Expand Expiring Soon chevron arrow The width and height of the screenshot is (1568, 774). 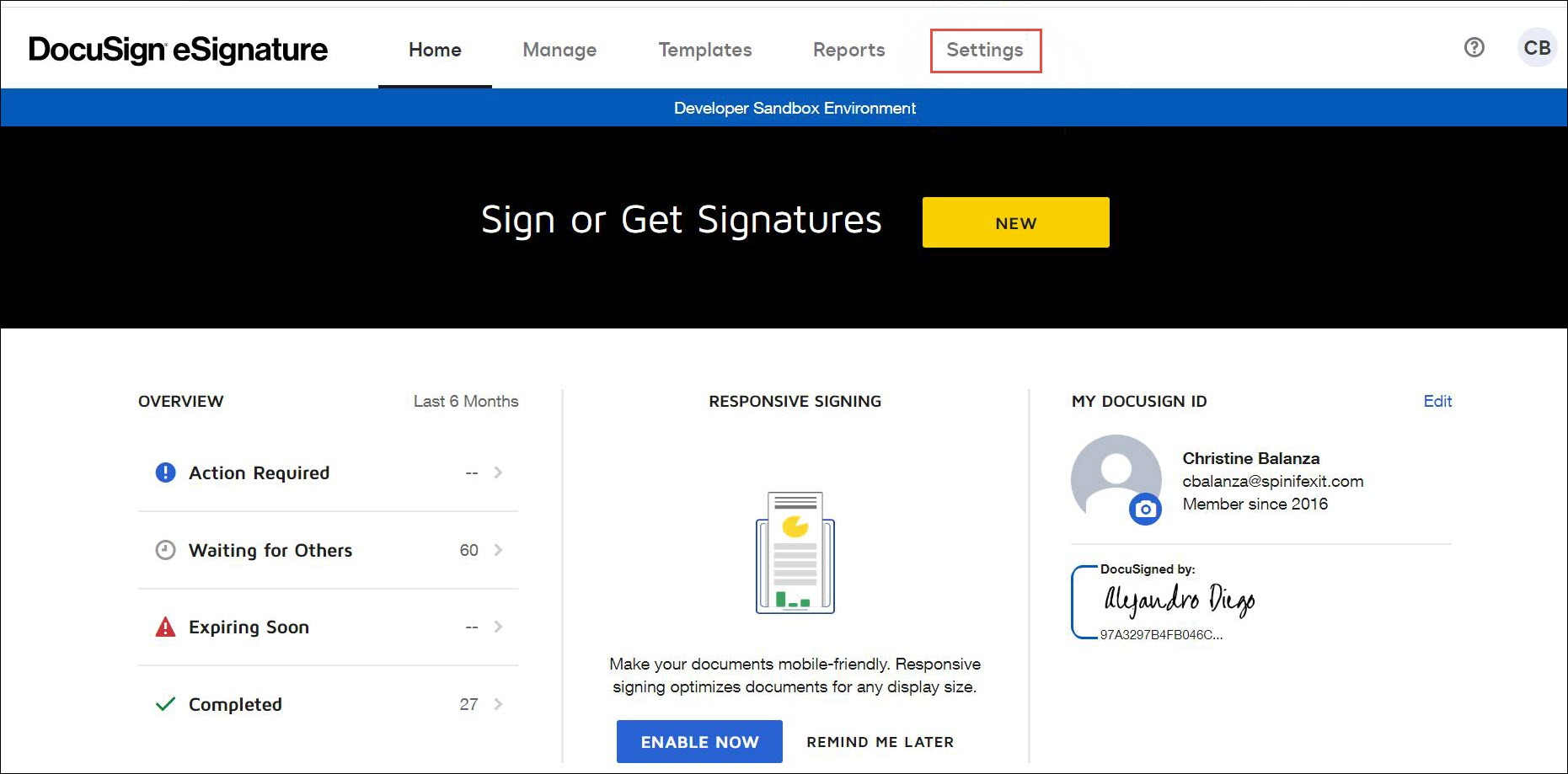coord(498,627)
